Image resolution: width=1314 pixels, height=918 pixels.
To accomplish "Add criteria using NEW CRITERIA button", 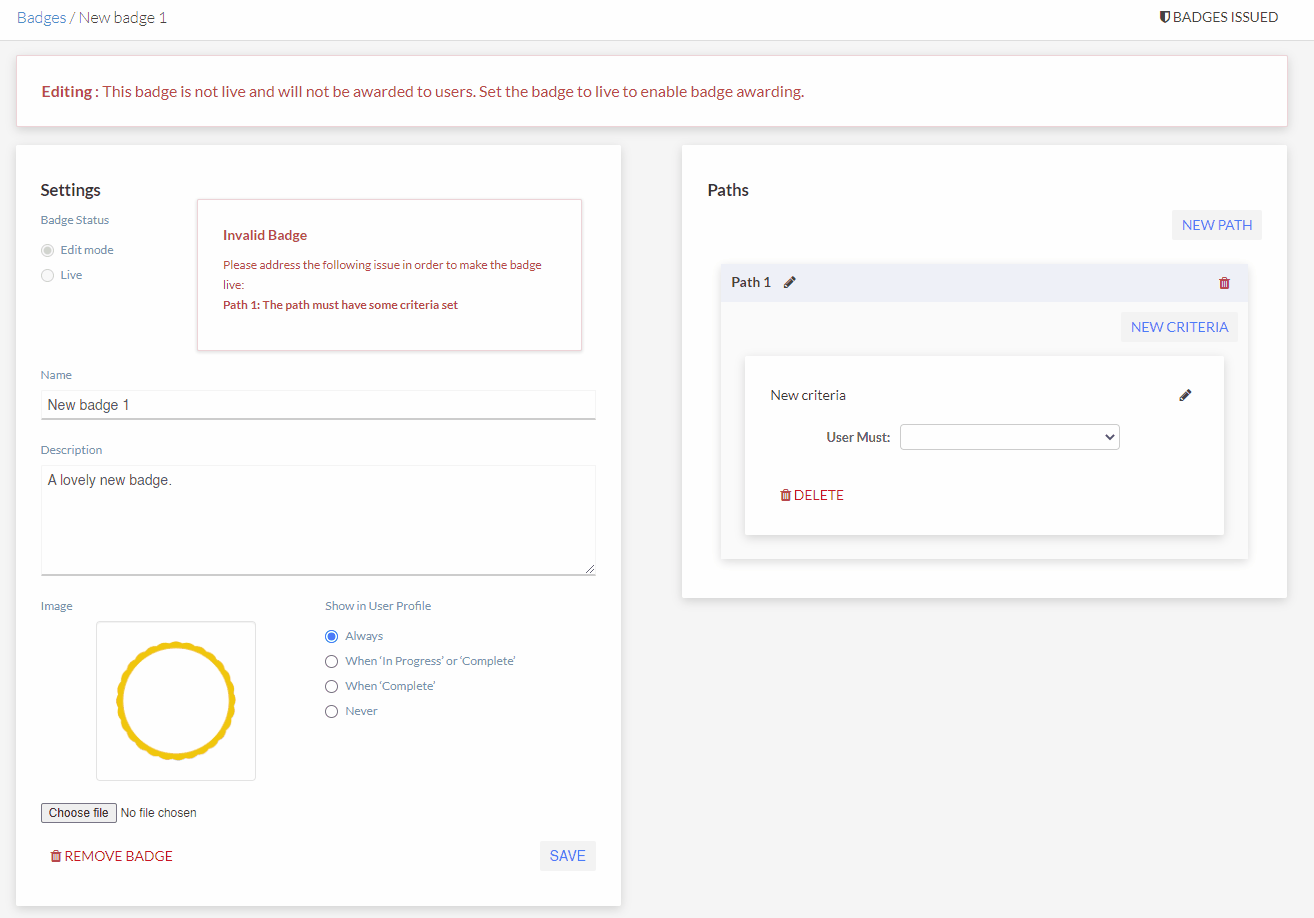I will (1179, 326).
